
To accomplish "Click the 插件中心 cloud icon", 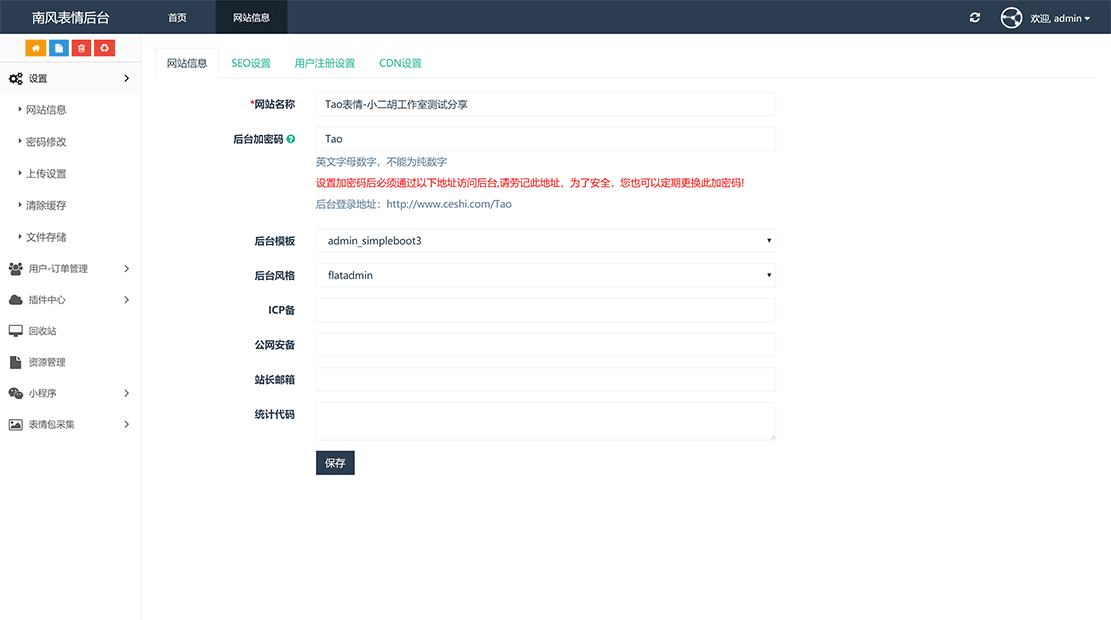I will tap(14, 299).
